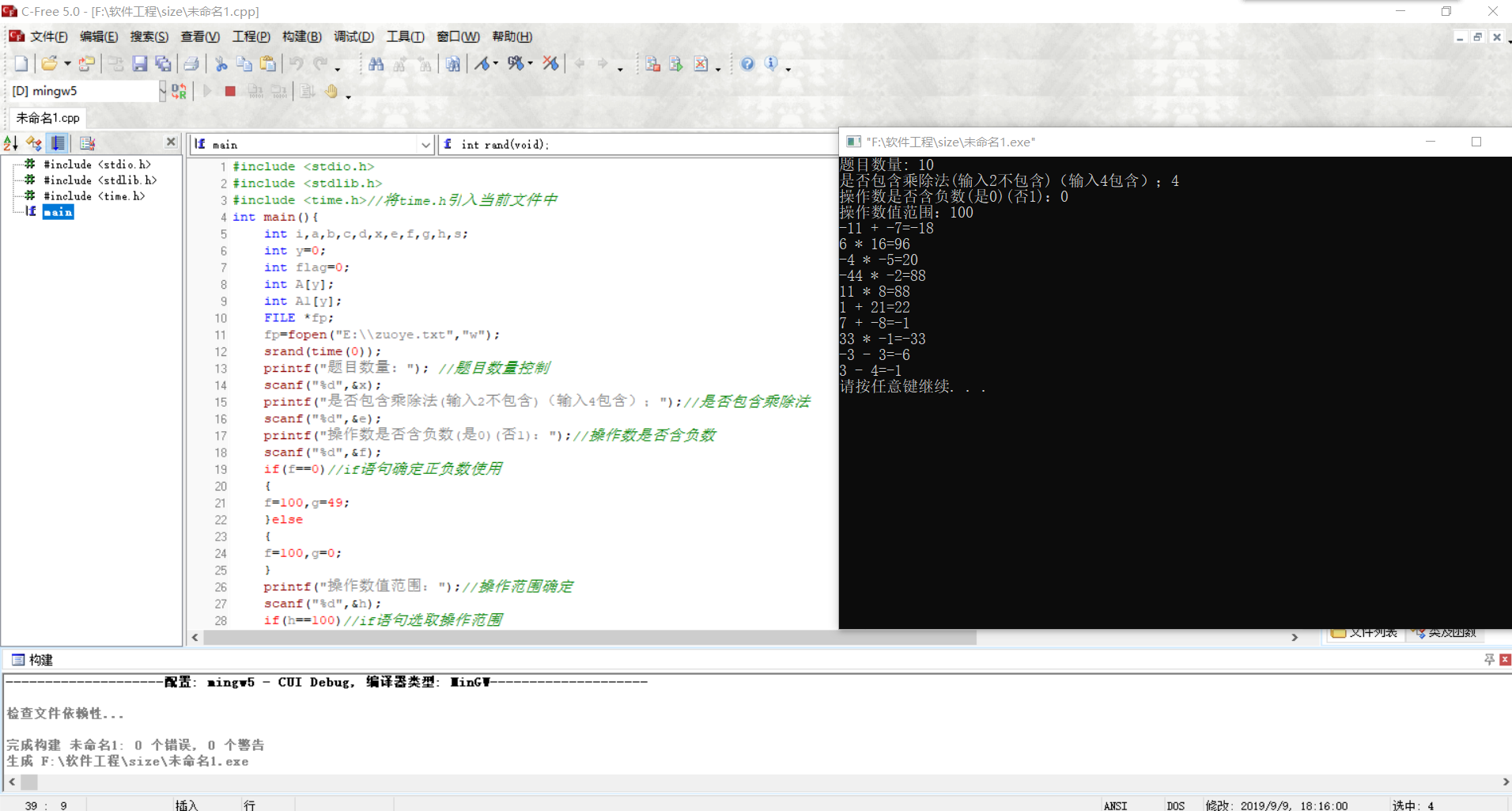The height and width of the screenshot is (811, 1512).
Task: Sort symbols alphabetically with A-Z icon
Action: [11, 143]
